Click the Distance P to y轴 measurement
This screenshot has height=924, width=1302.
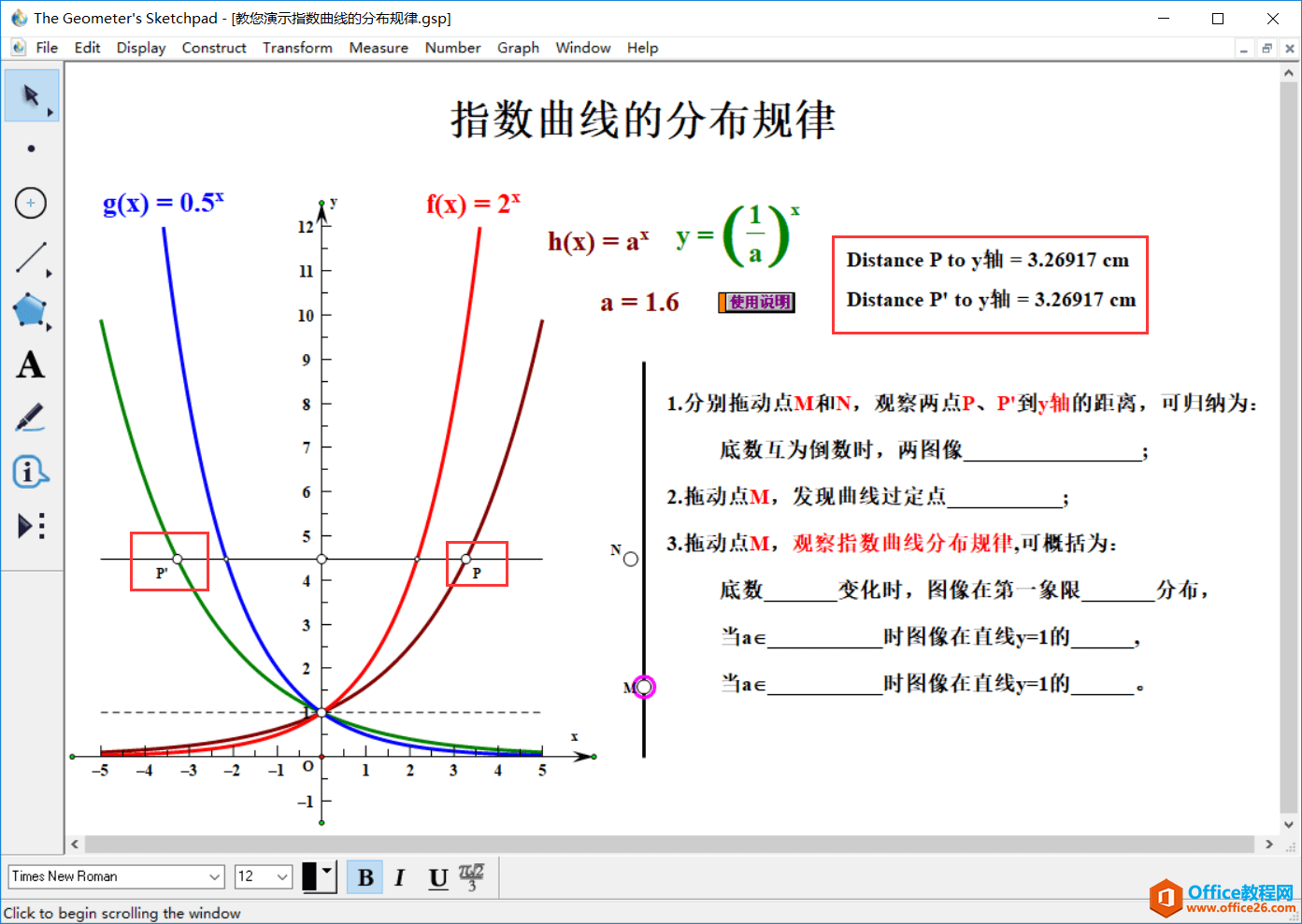(x=987, y=260)
